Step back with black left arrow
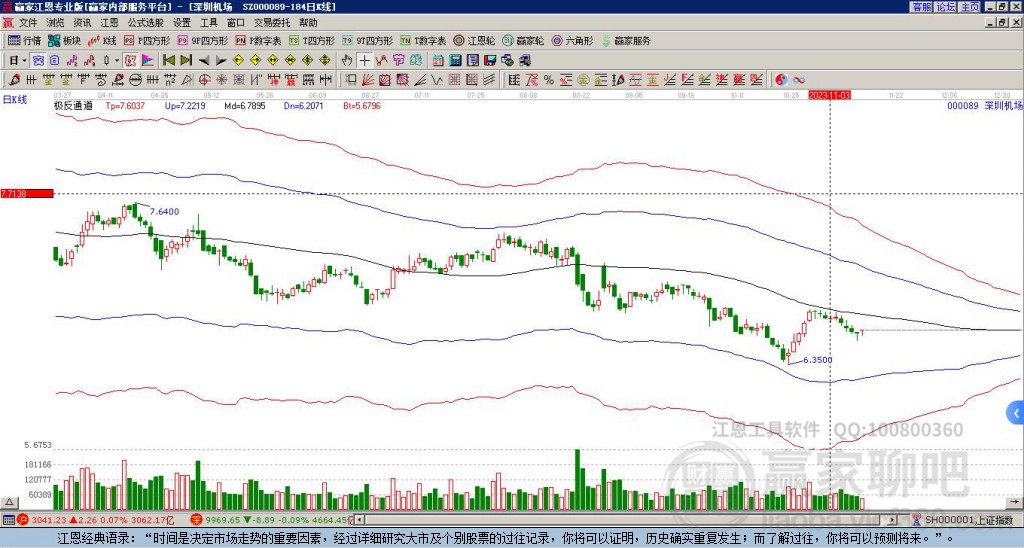The width and height of the screenshot is (1024, 548). click(x=204, y=60)
